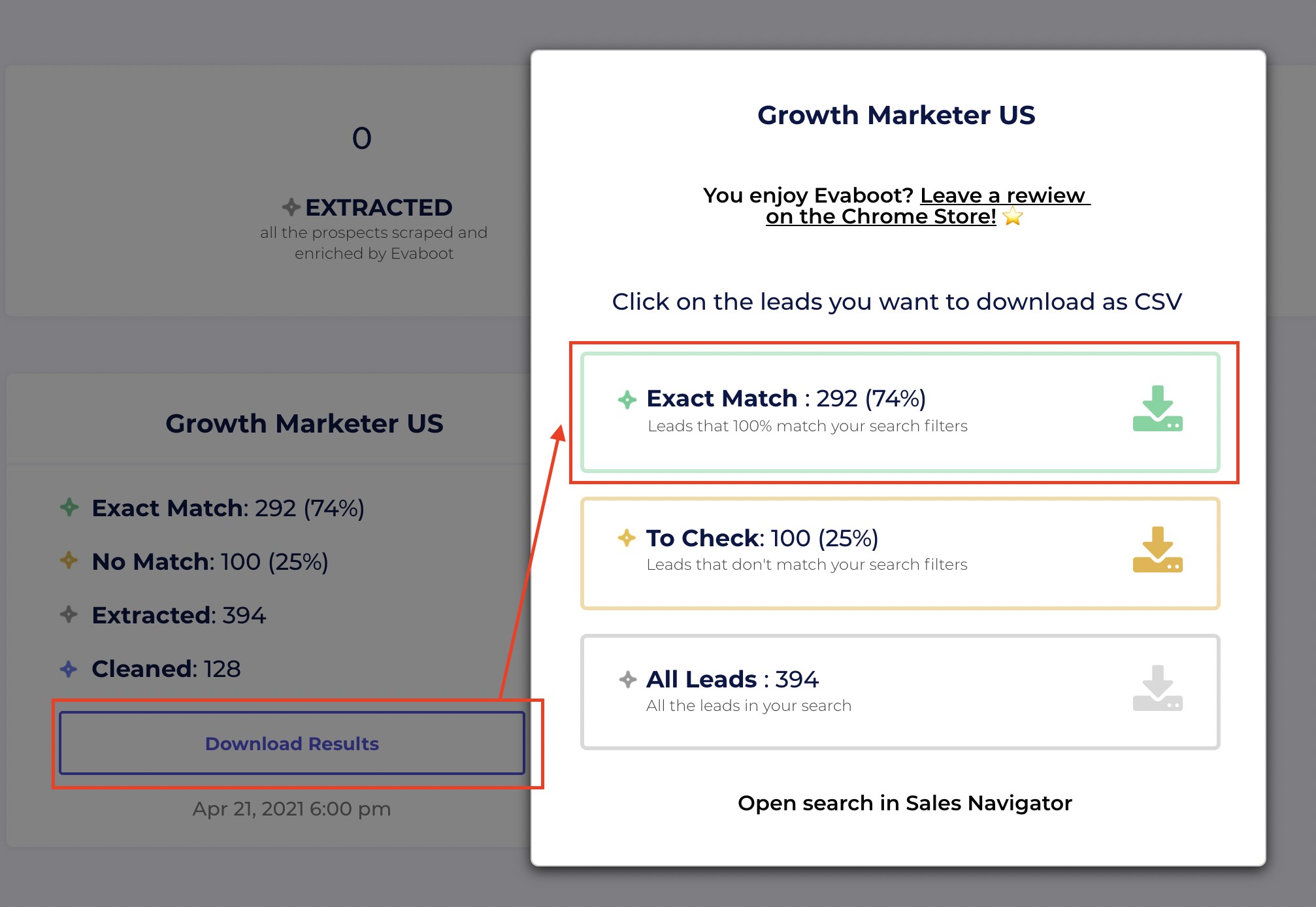Screen dimensions: 1316x907
Task: Click 'Click on the leads you want to download' text
Action: 897,302
